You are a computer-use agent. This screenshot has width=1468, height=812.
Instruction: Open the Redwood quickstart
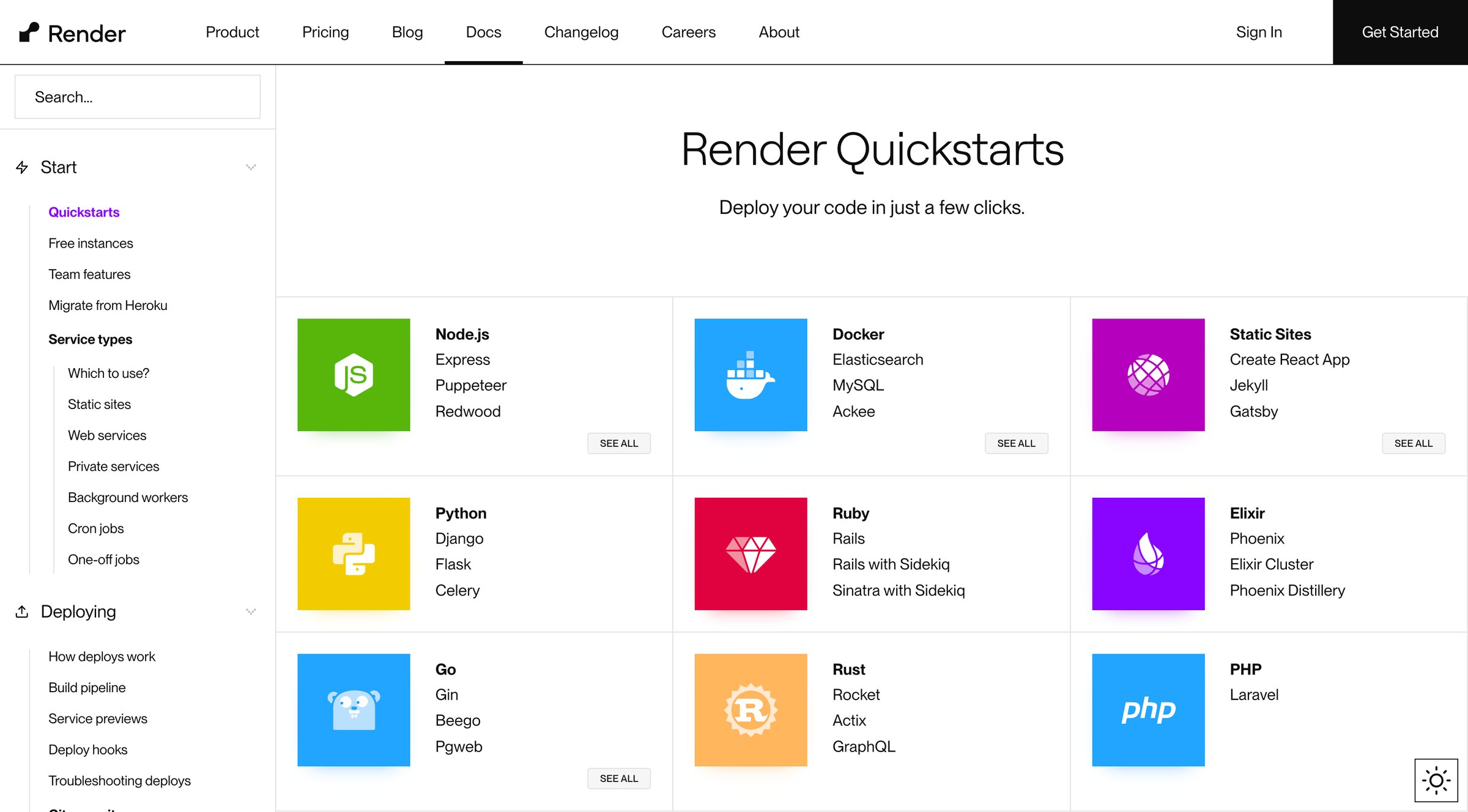[468, 412]
